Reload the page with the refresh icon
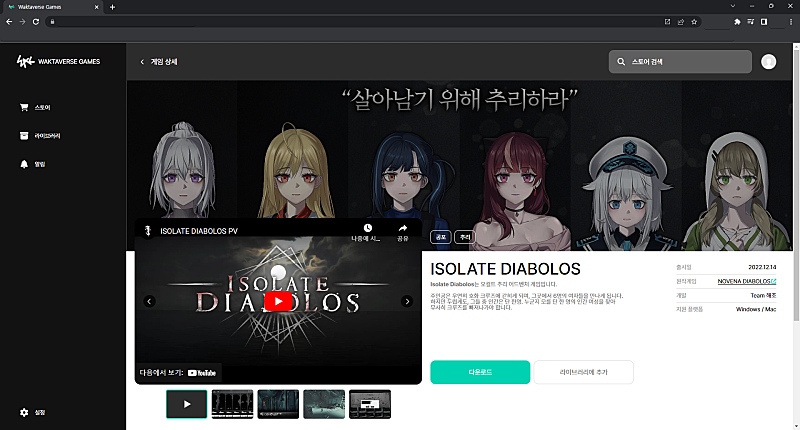Image resolution: width=800 pixels, height=430 pixels. (36, 21)
